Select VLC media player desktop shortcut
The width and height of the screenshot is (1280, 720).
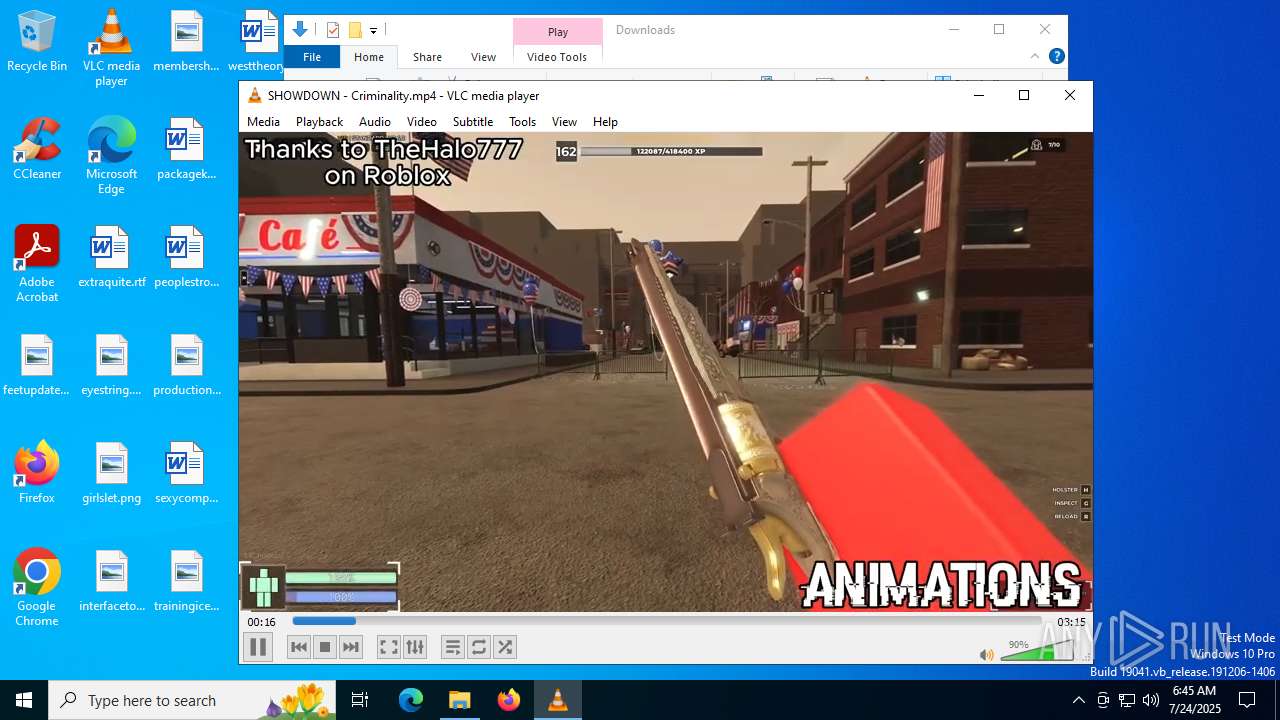point(111,48)
